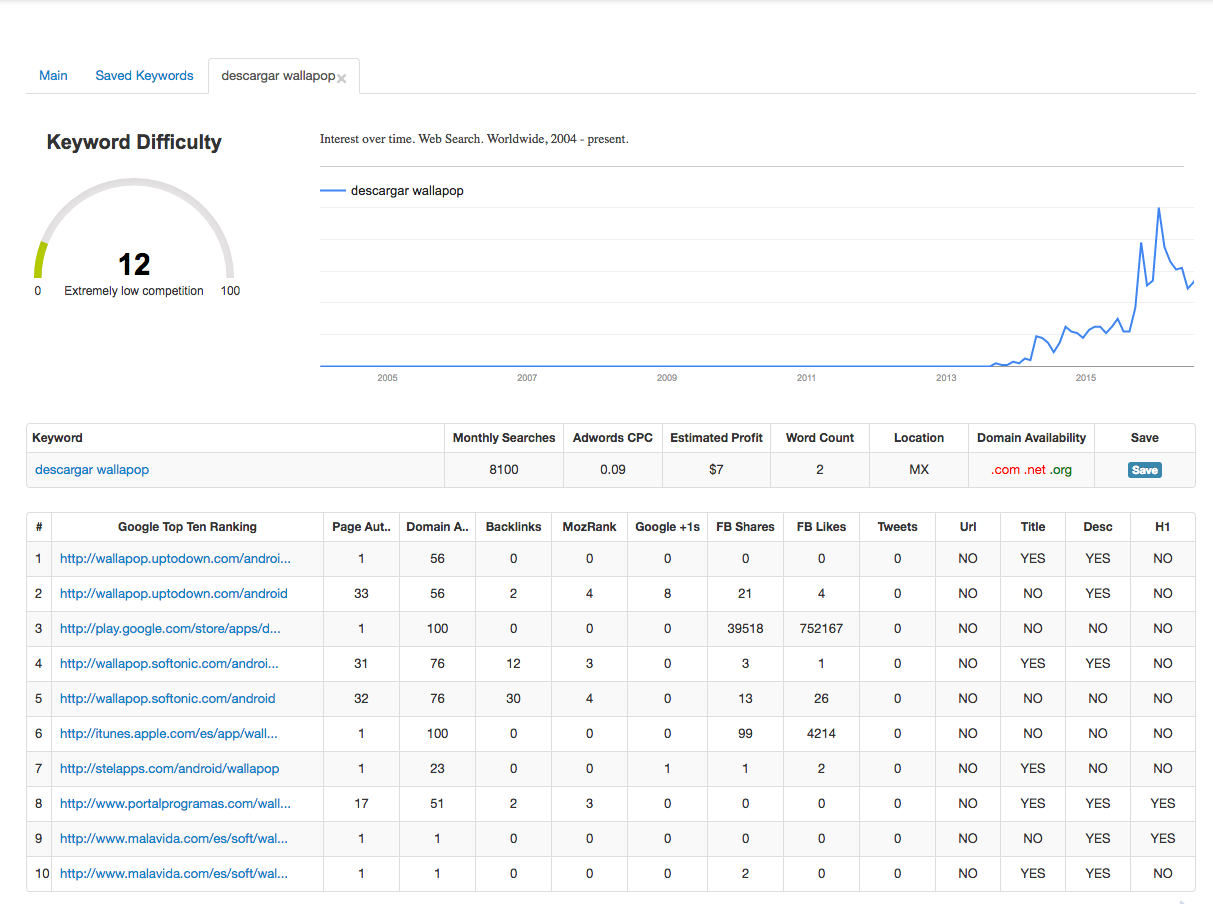Screen dimensions: 1213x904
Task: Open ranking 10 malavida.com link
Action: click(x=174, y=874)
